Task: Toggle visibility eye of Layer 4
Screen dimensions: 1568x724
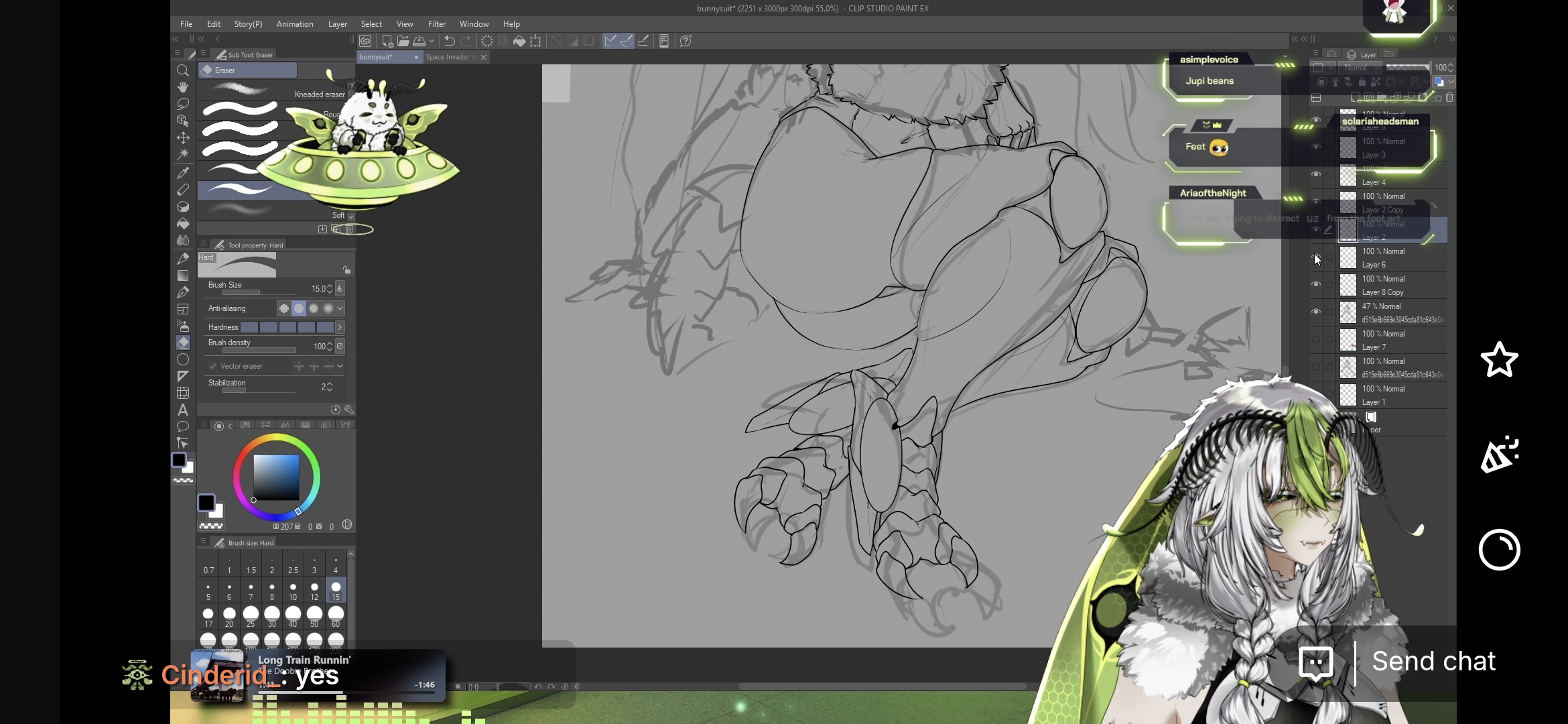Action: 1316,175
